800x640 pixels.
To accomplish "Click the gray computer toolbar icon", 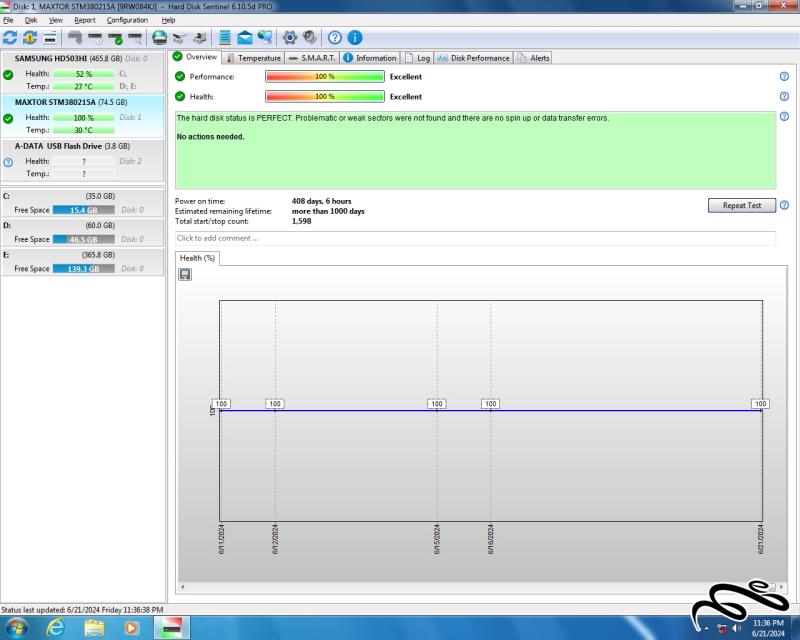I will tap(200, 38).
